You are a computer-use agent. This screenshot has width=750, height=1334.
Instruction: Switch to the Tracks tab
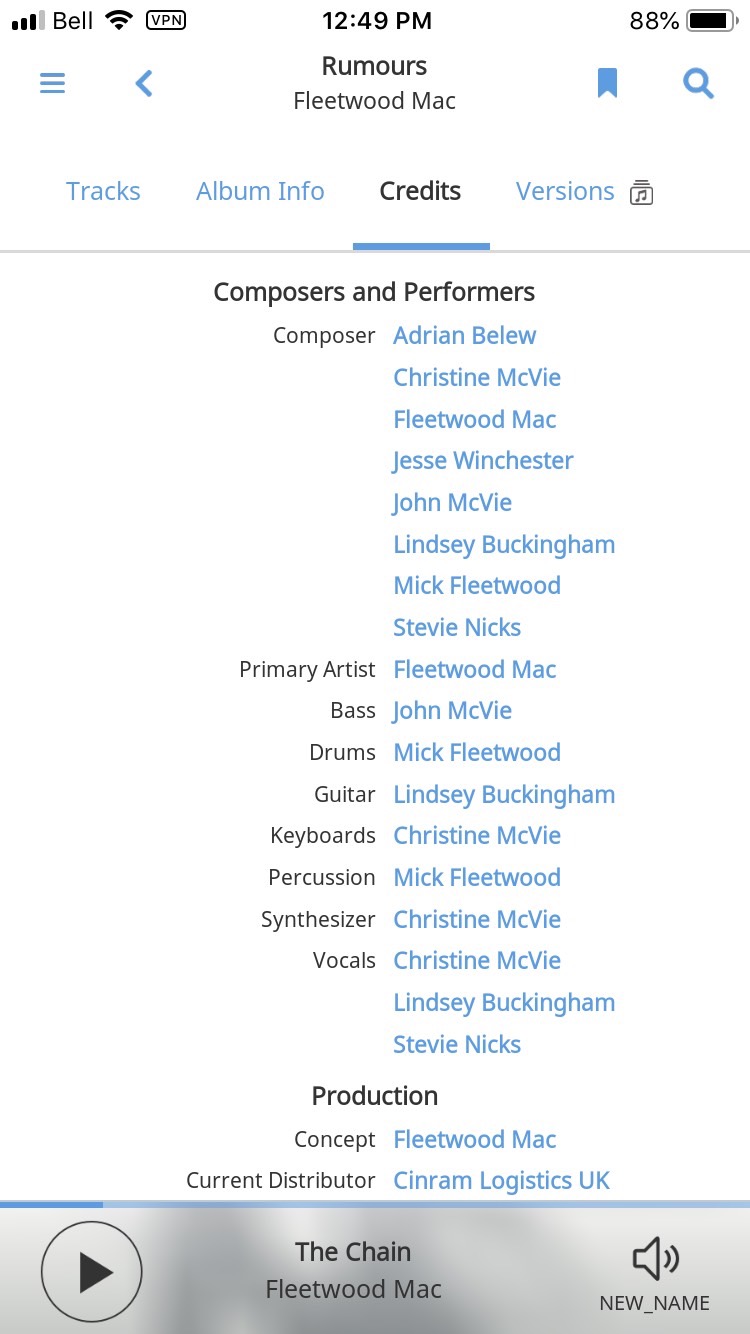(103, 191)
